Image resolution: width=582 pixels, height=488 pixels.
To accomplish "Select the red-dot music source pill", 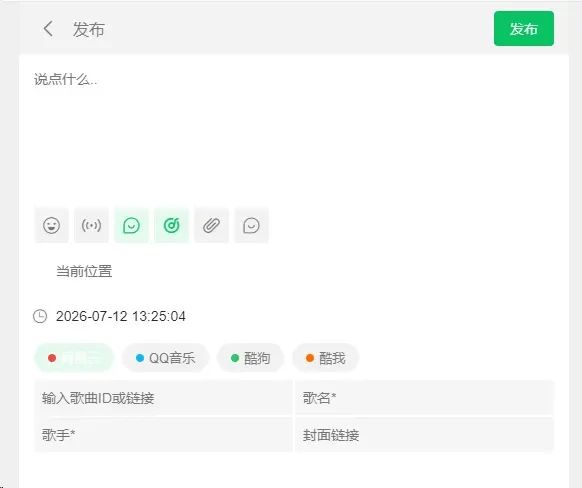I will coord(74,358).
